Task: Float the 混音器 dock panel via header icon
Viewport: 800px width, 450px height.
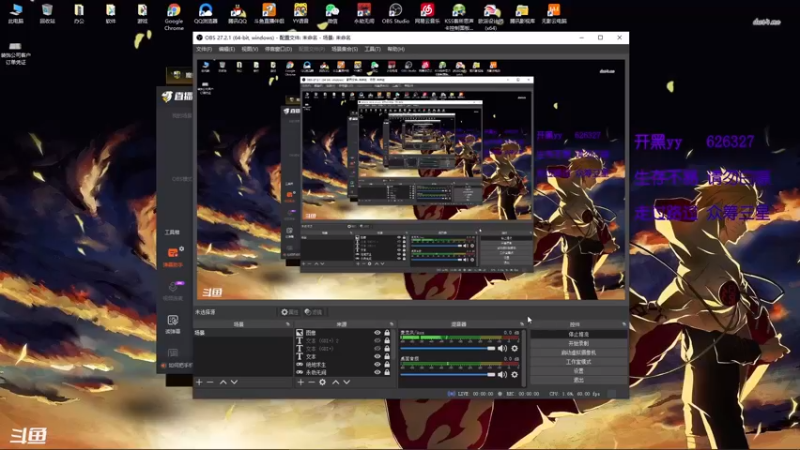Action: pos(521,324)
